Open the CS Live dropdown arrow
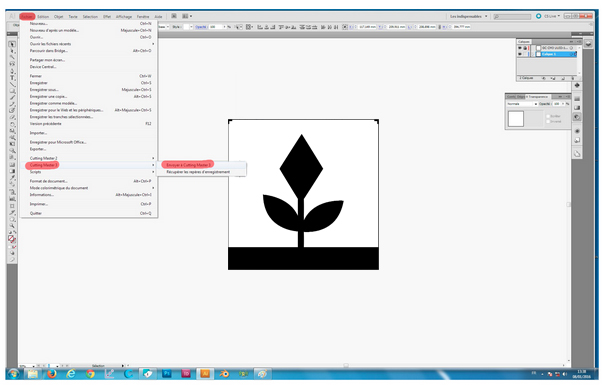 (559, 16)
